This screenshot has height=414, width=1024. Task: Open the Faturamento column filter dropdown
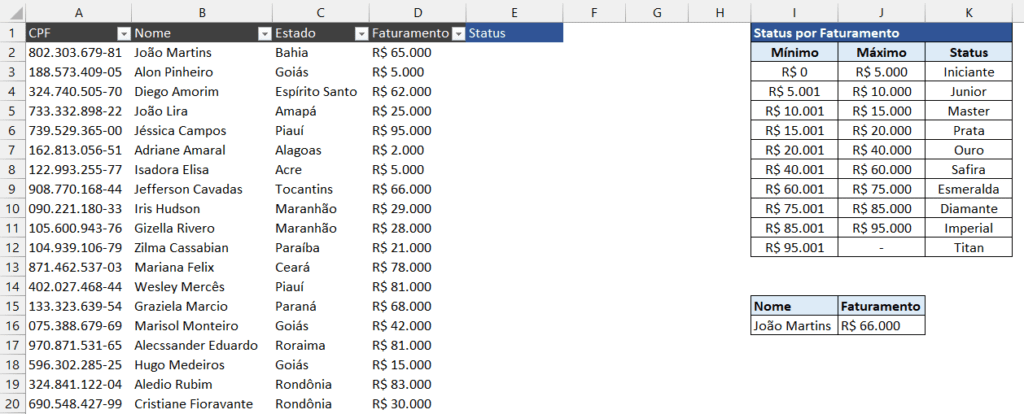click(458, 34)
